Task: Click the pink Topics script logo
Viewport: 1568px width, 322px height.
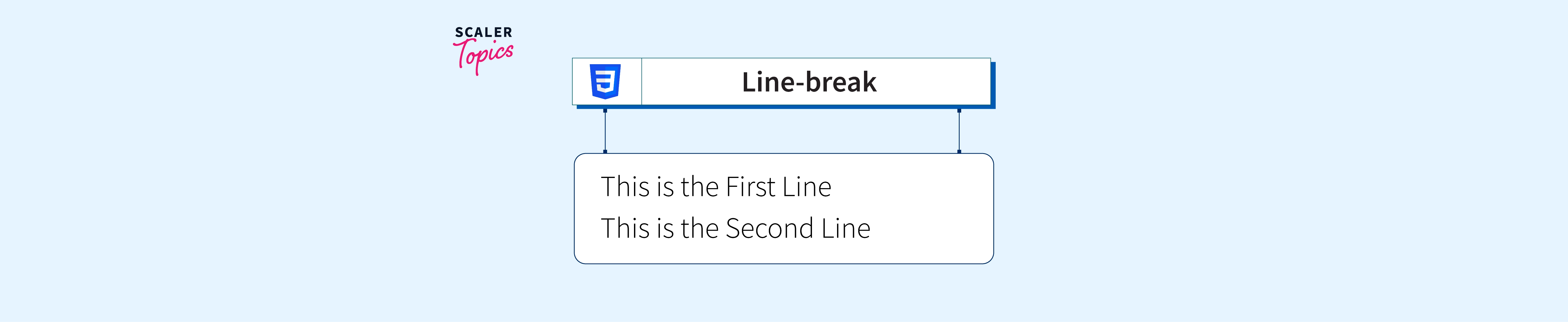Action: click(485, 55)
